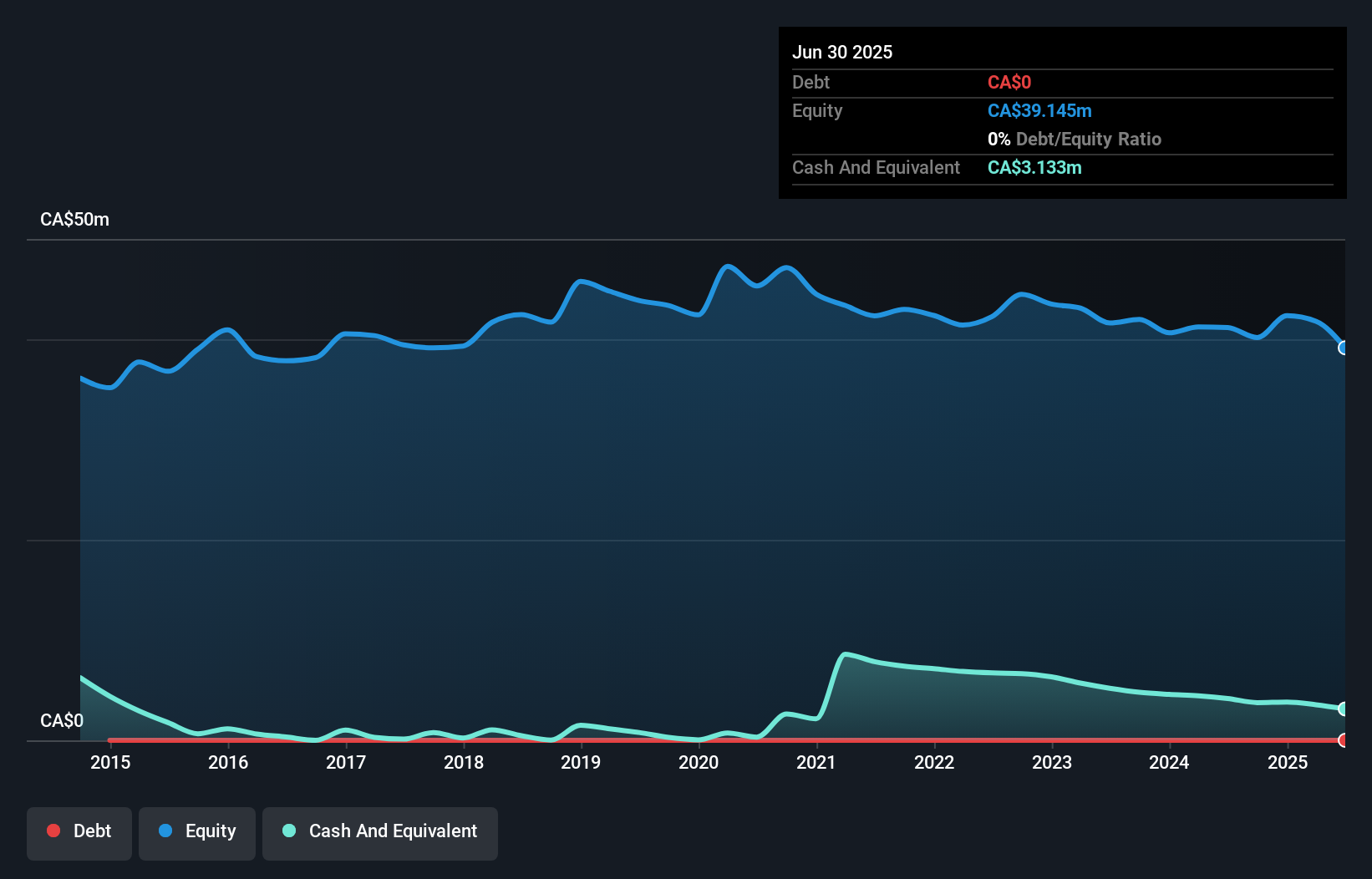
Task: Select the 2025 year label
Action: click(1288, 762)
